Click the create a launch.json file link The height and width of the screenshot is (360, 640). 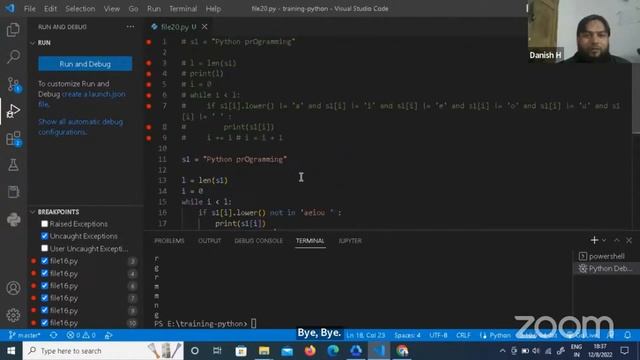82,99
